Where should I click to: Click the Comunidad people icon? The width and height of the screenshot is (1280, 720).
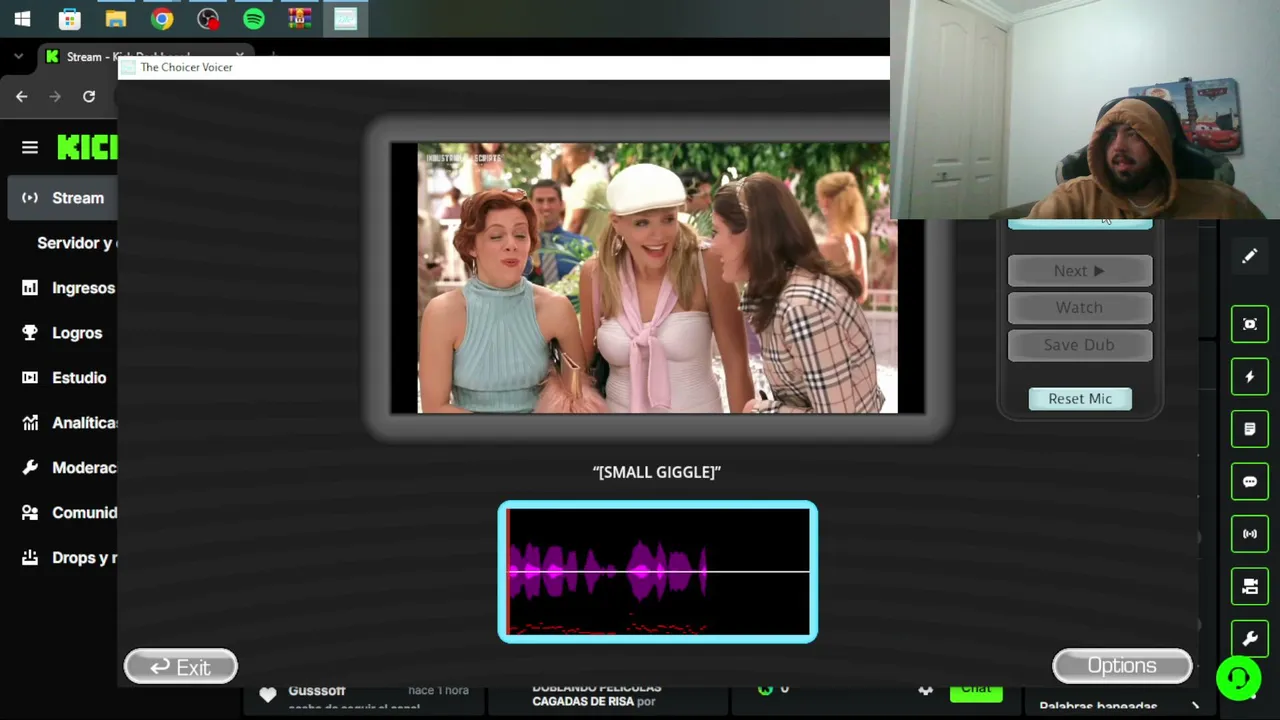click(x=30, y=513)
